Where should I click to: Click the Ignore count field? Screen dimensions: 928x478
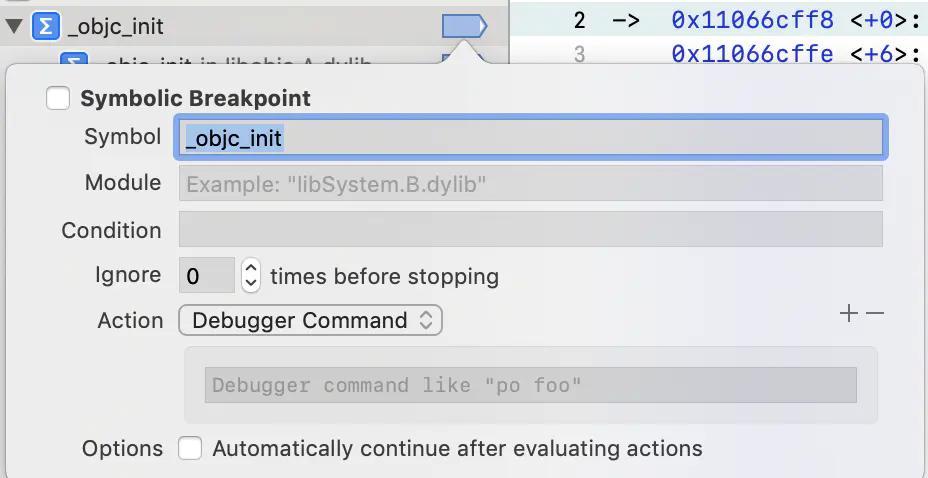click(207, 275)
